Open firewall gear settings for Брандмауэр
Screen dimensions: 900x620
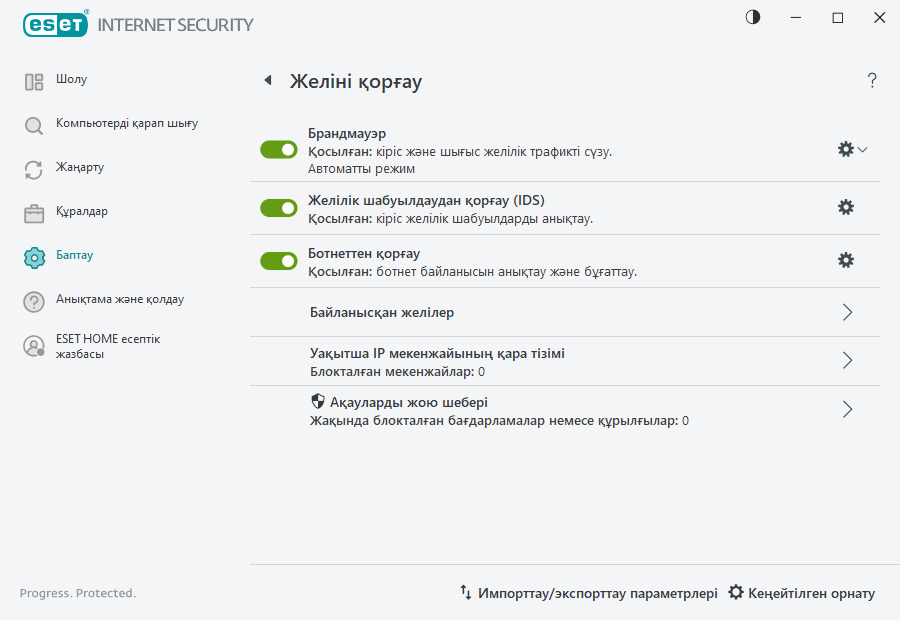pyautogui.click(x=845, y=148)
